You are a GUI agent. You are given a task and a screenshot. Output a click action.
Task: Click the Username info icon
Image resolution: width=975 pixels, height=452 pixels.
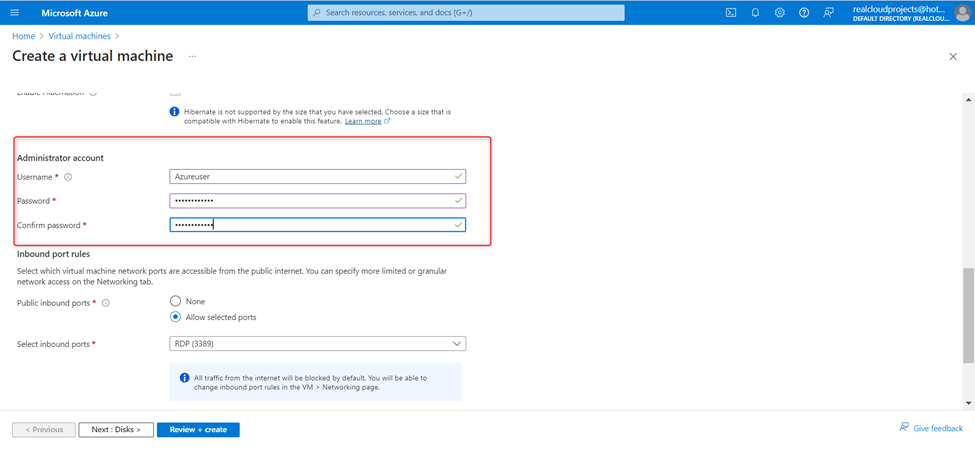click(68, 177)
